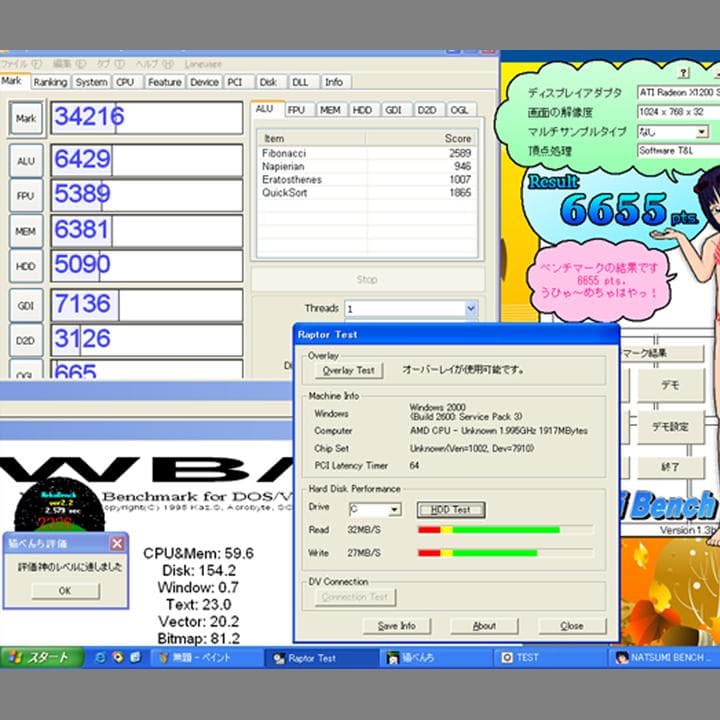Viewport: 720px width, 720px height.
Task: Click the Write speed bar
Action: [505, 553]
